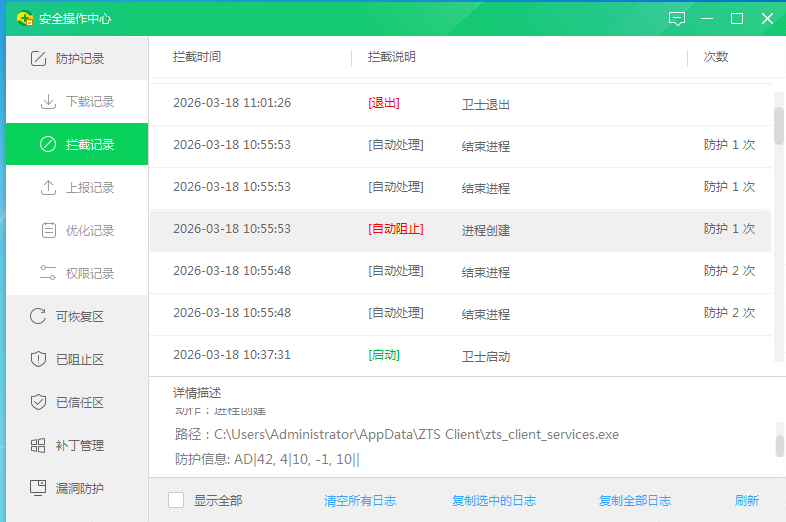Click 复制选中的日志 link
This screenshot has height=522, width=786.
point(494,500)
